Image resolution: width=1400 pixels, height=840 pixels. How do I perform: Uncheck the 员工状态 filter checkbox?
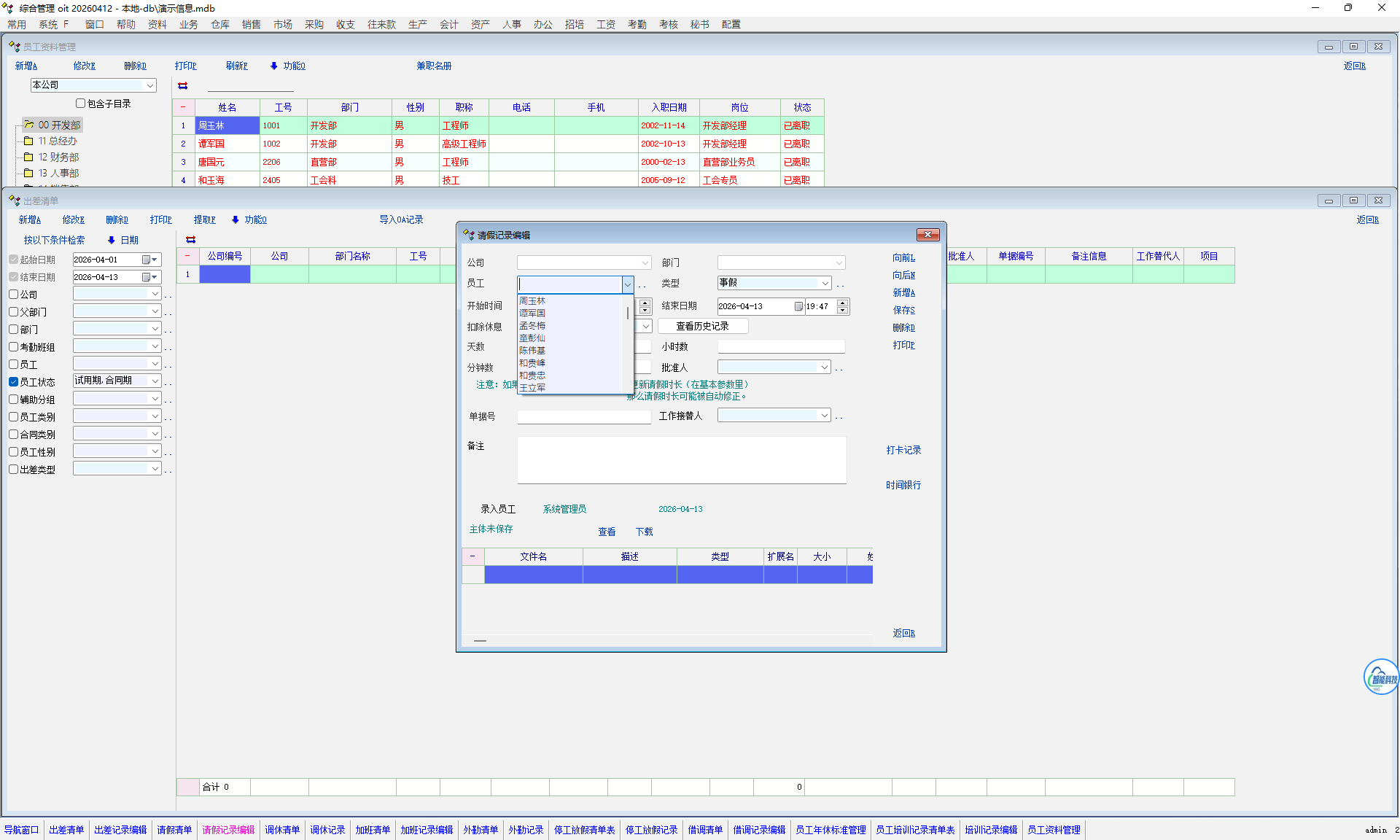tap(14, 382)
